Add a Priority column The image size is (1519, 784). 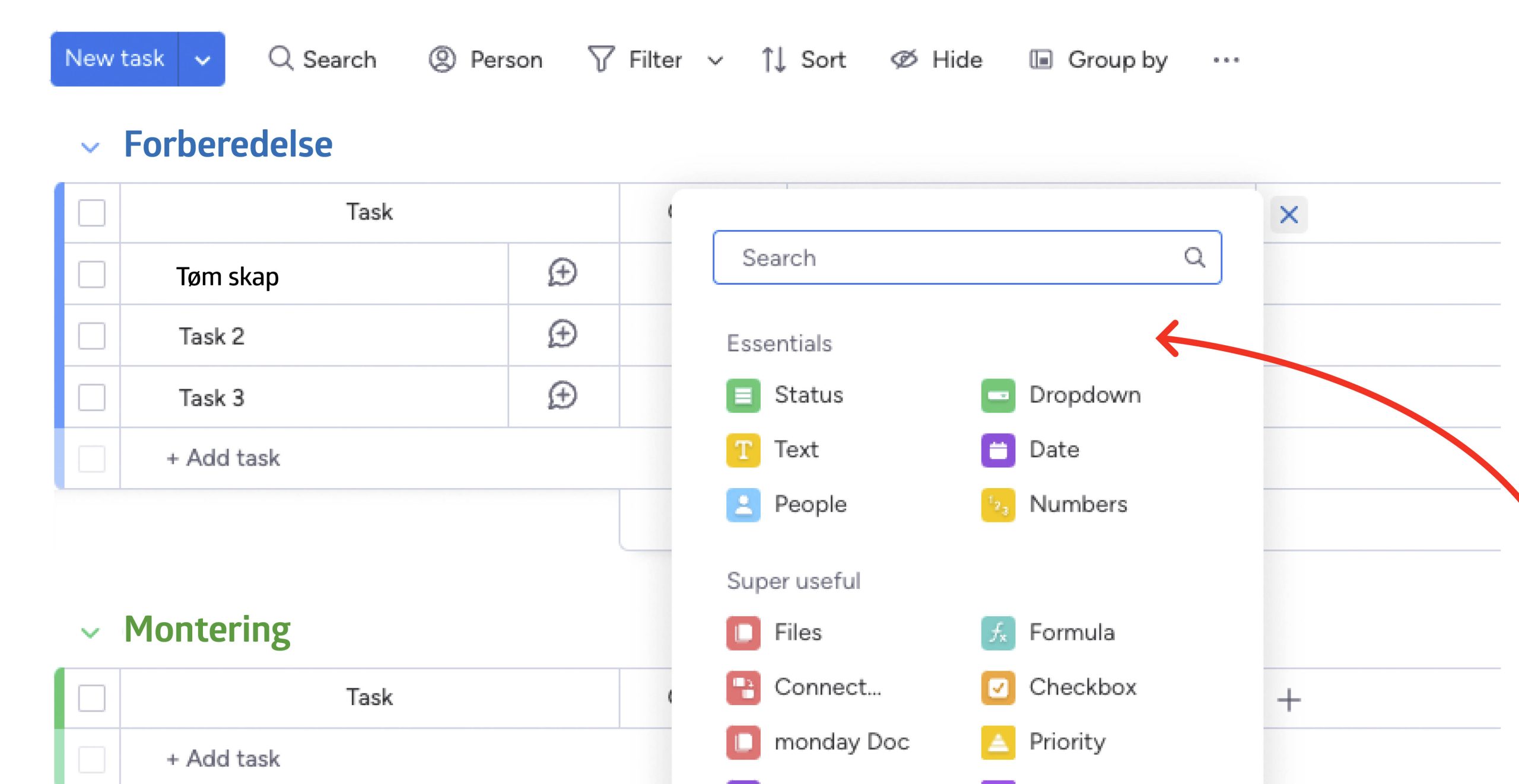(998, 742)
